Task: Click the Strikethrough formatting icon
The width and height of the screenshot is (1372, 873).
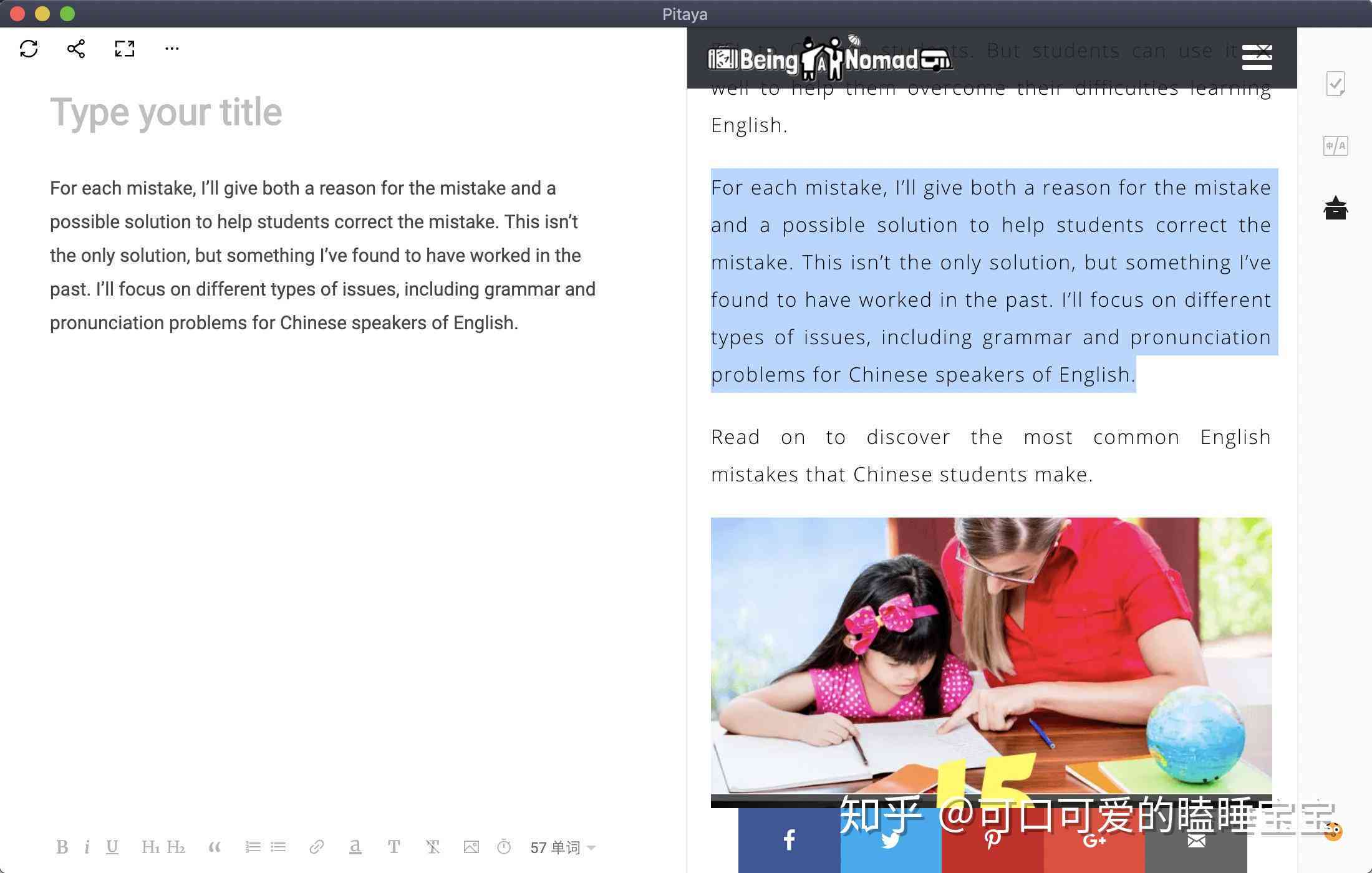Action: pos(435,847)
